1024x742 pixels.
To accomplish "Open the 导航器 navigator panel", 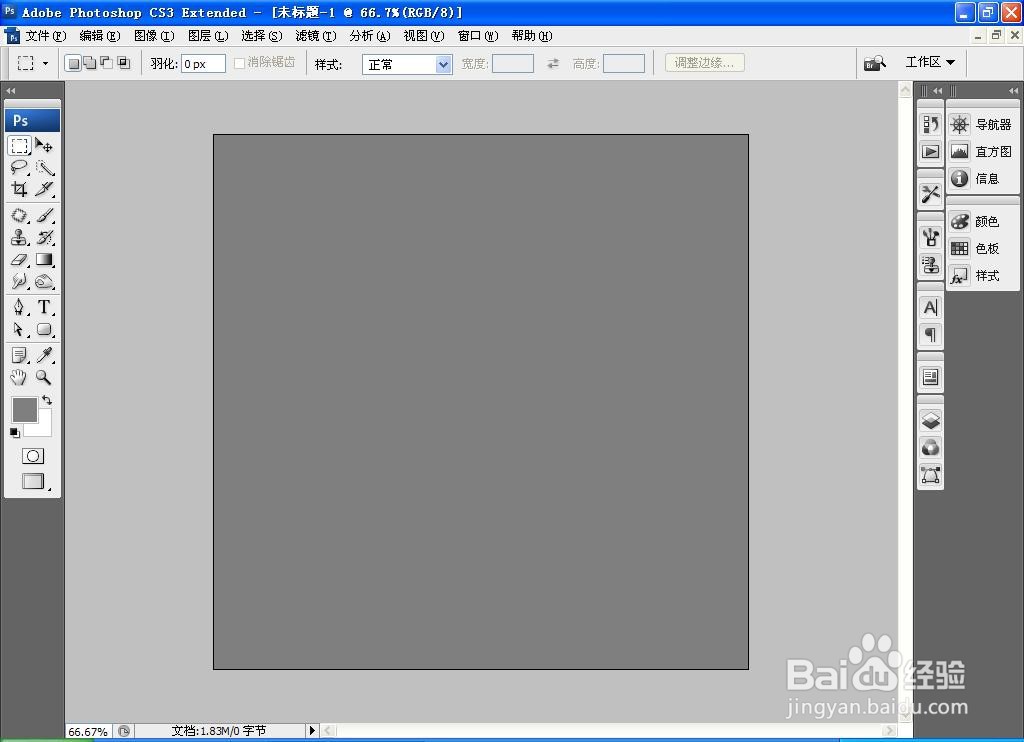I will (x=981, y=124).
